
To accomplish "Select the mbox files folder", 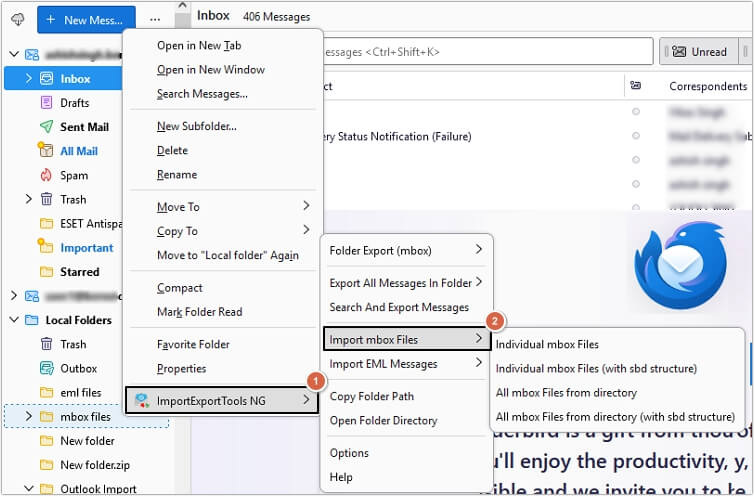I will point(85,417).
